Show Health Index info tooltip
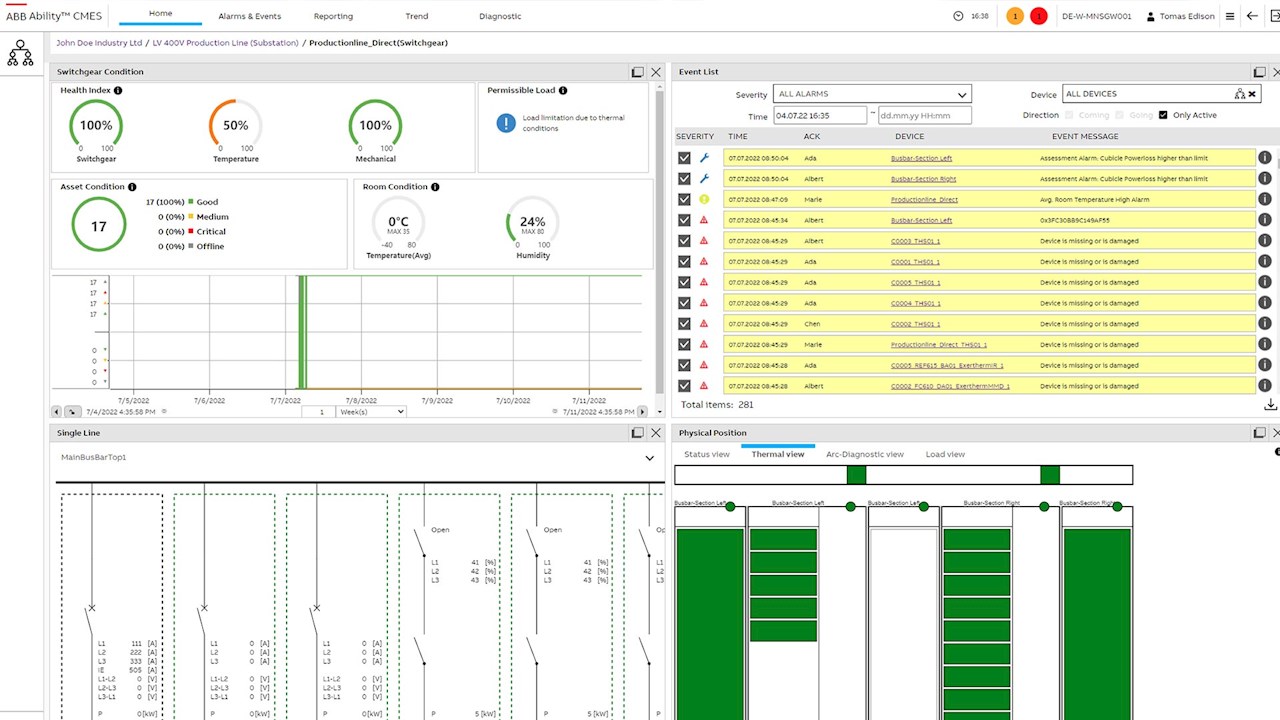 point(118,90)
